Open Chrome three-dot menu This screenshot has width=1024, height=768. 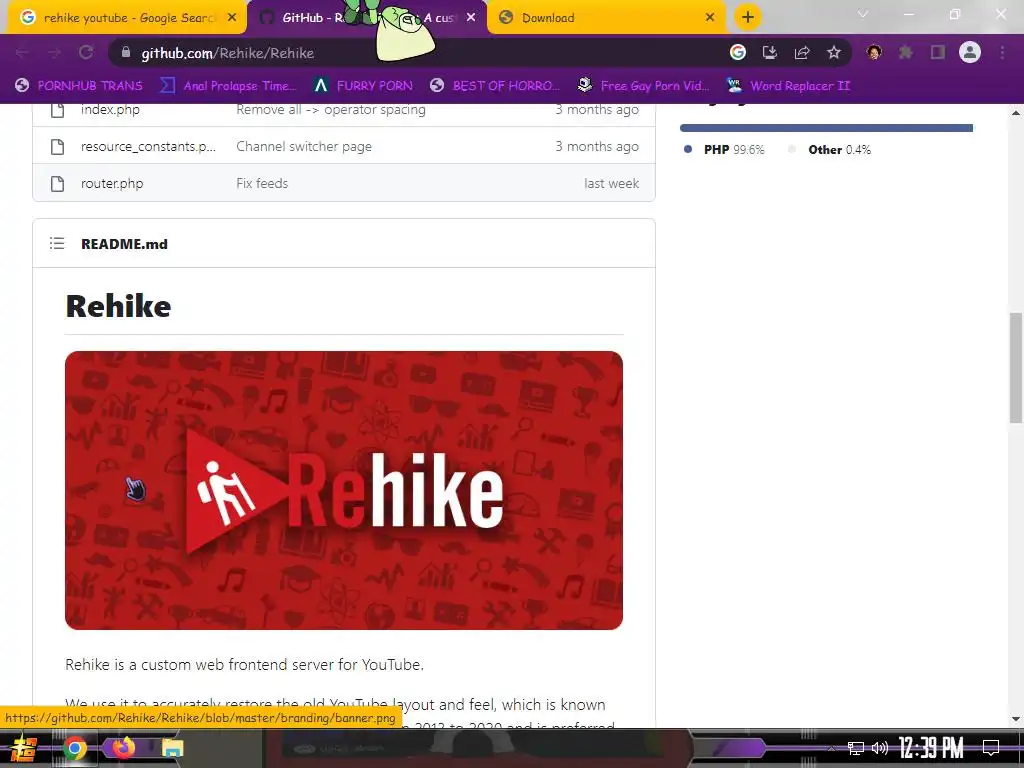(x=1002, y=53)
